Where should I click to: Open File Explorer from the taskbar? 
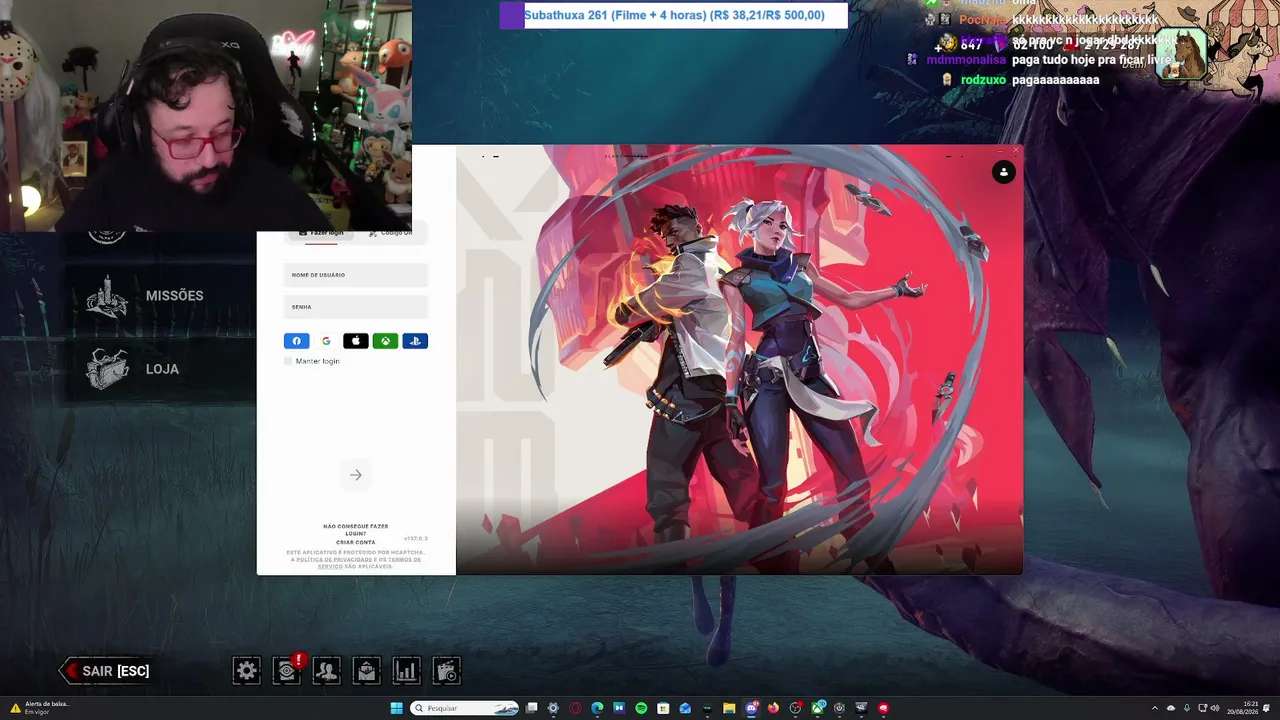tap(729, 708)
